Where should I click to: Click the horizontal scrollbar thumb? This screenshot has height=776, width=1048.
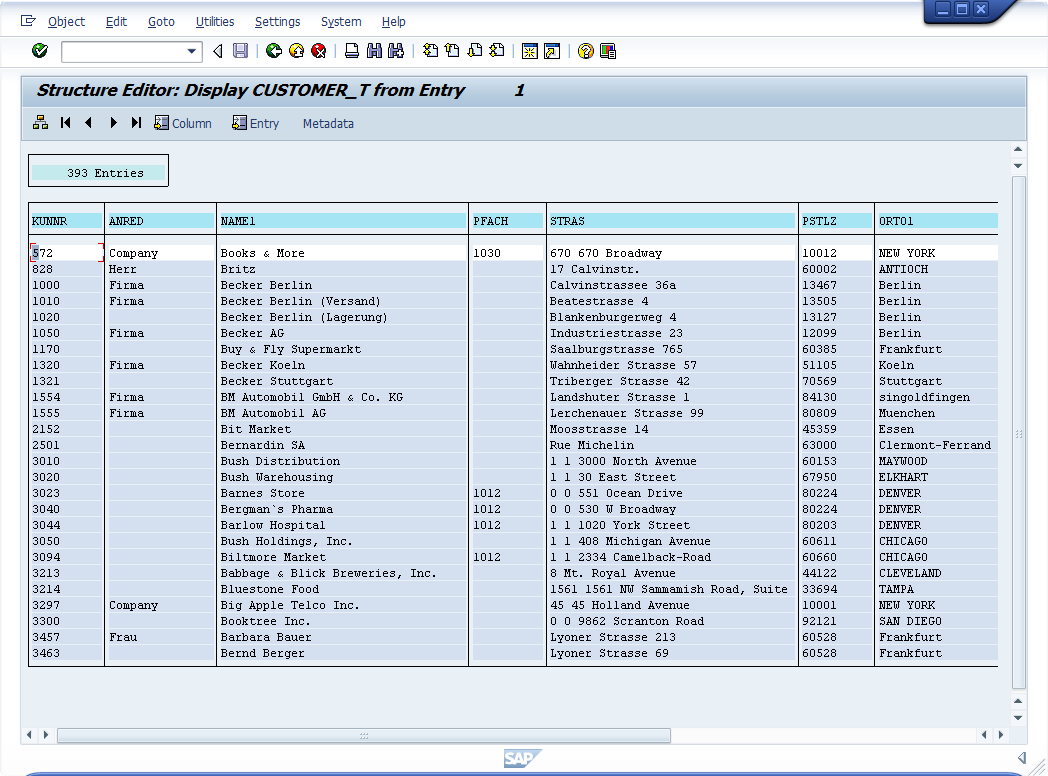[x=364, y=735]
